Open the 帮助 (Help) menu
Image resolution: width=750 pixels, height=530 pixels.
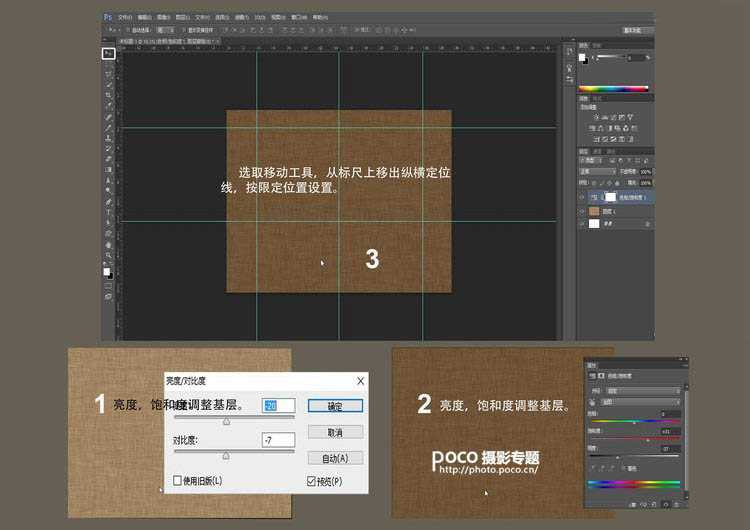click(320, 17)
